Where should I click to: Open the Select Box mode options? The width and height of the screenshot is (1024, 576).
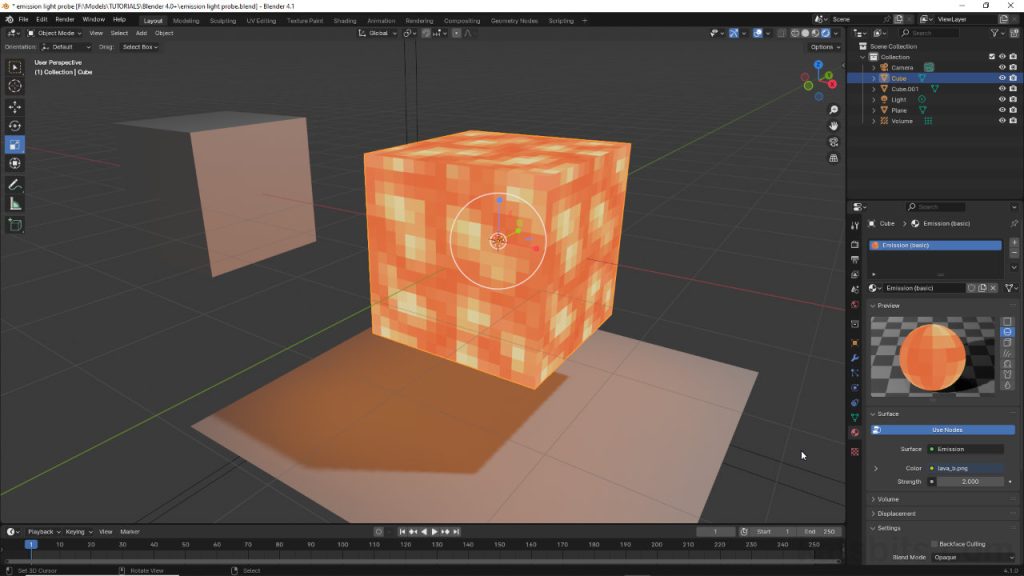click(x=140, y=46)
